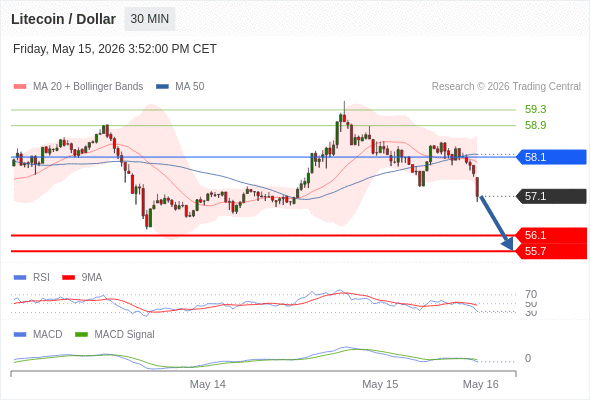The height and width of the screenshot is (400, 590).
Task: Click the May 14 time axis label
Action: click(208, 384)
